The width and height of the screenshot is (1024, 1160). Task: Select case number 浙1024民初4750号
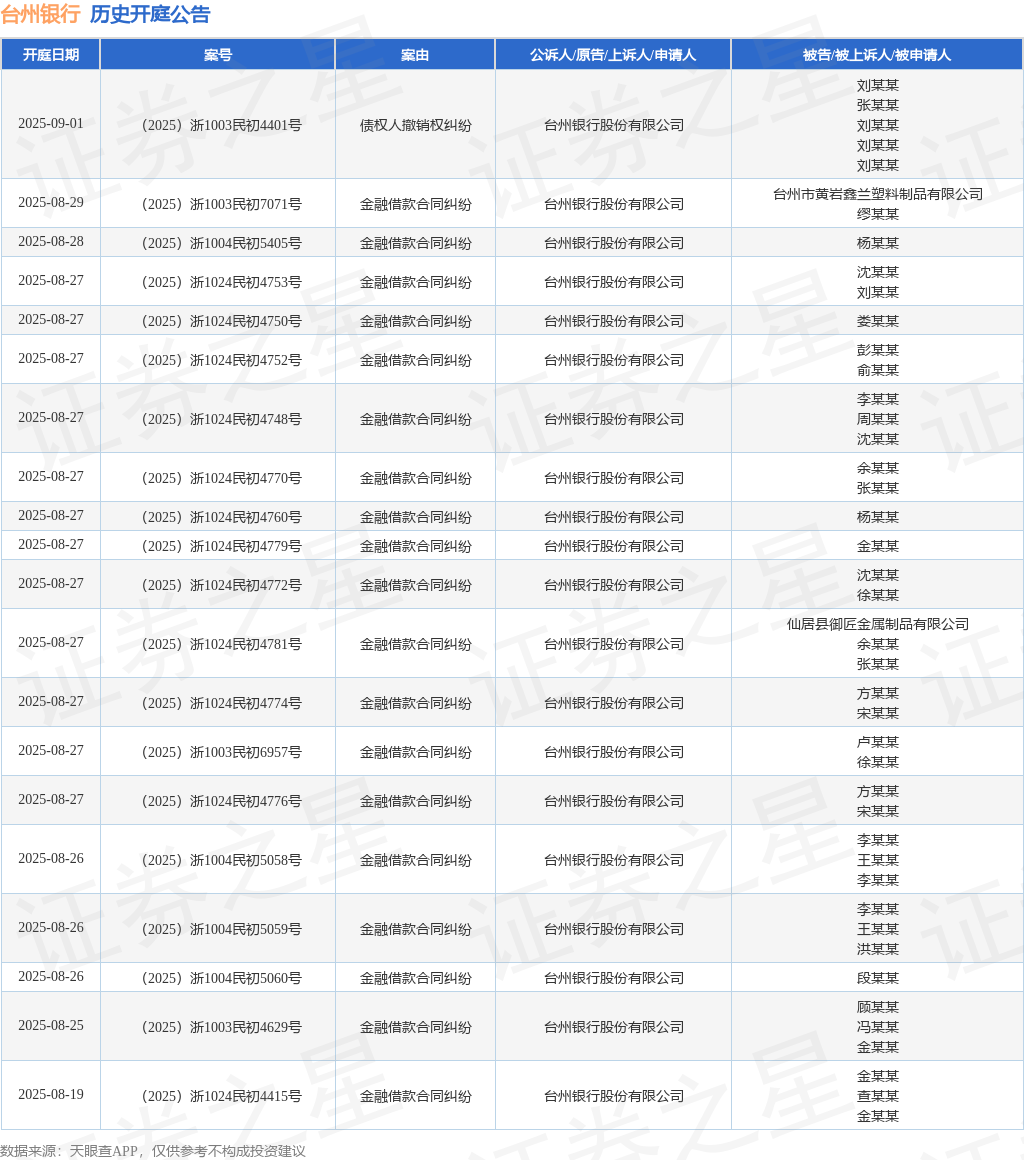221,321
